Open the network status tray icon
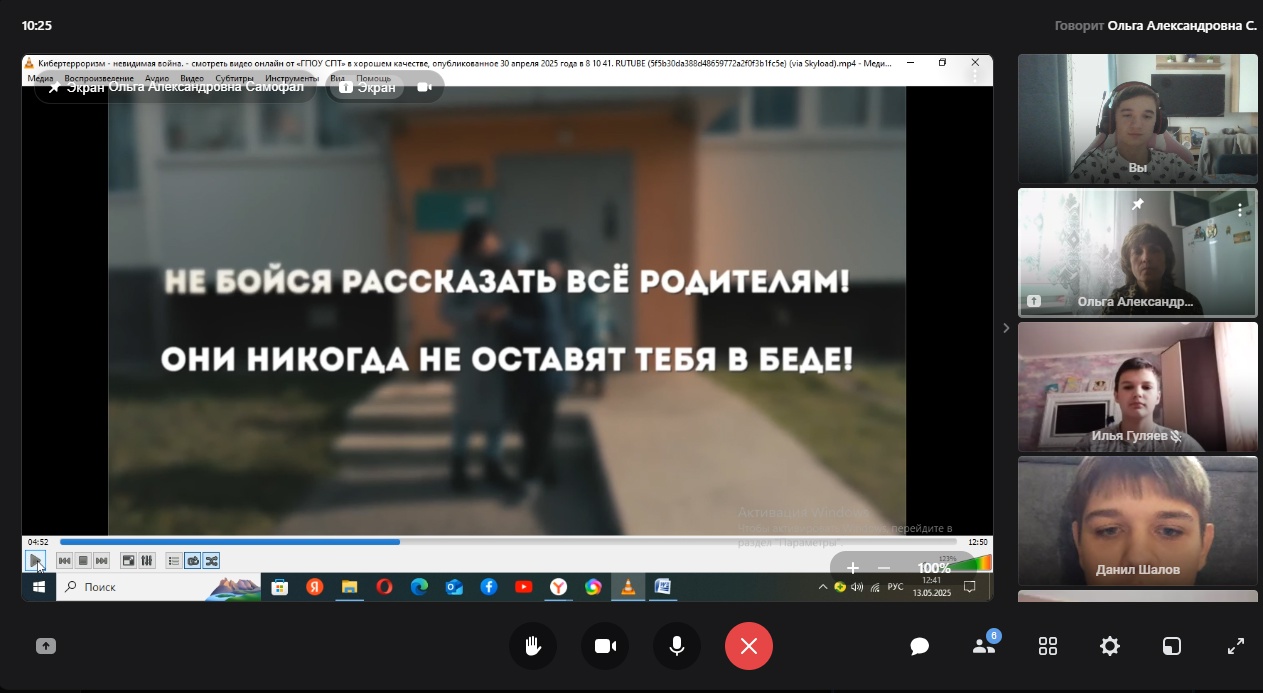 pyautogui.click(x=876, y=587)
